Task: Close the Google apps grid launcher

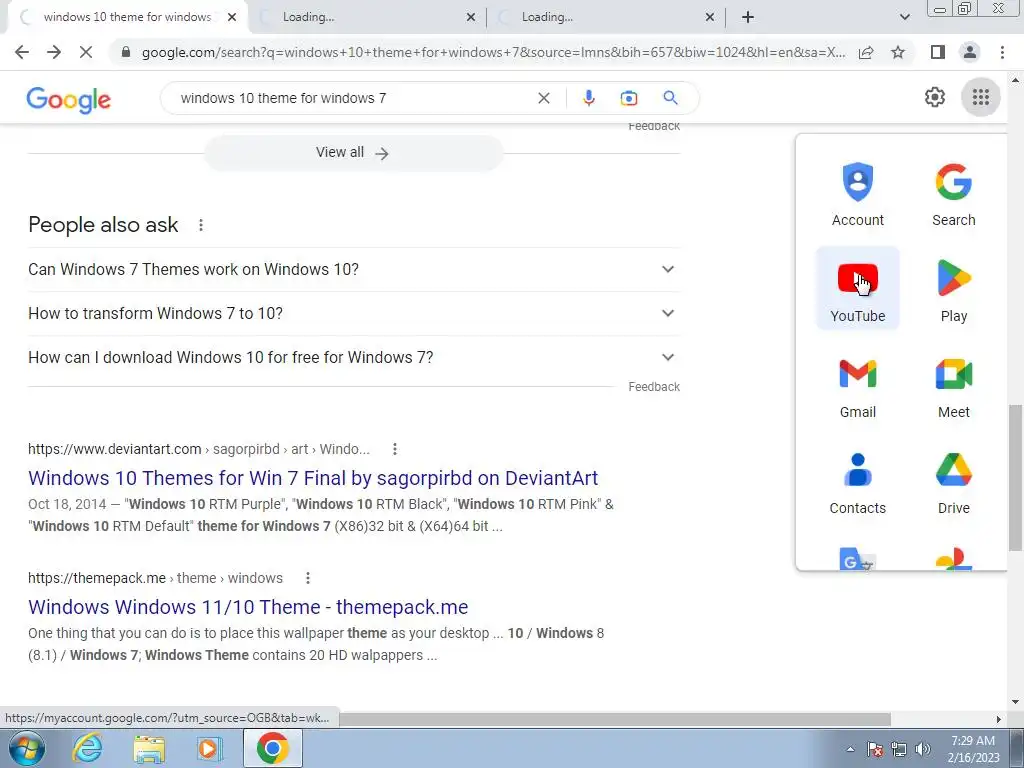Action: pos(980,98)
